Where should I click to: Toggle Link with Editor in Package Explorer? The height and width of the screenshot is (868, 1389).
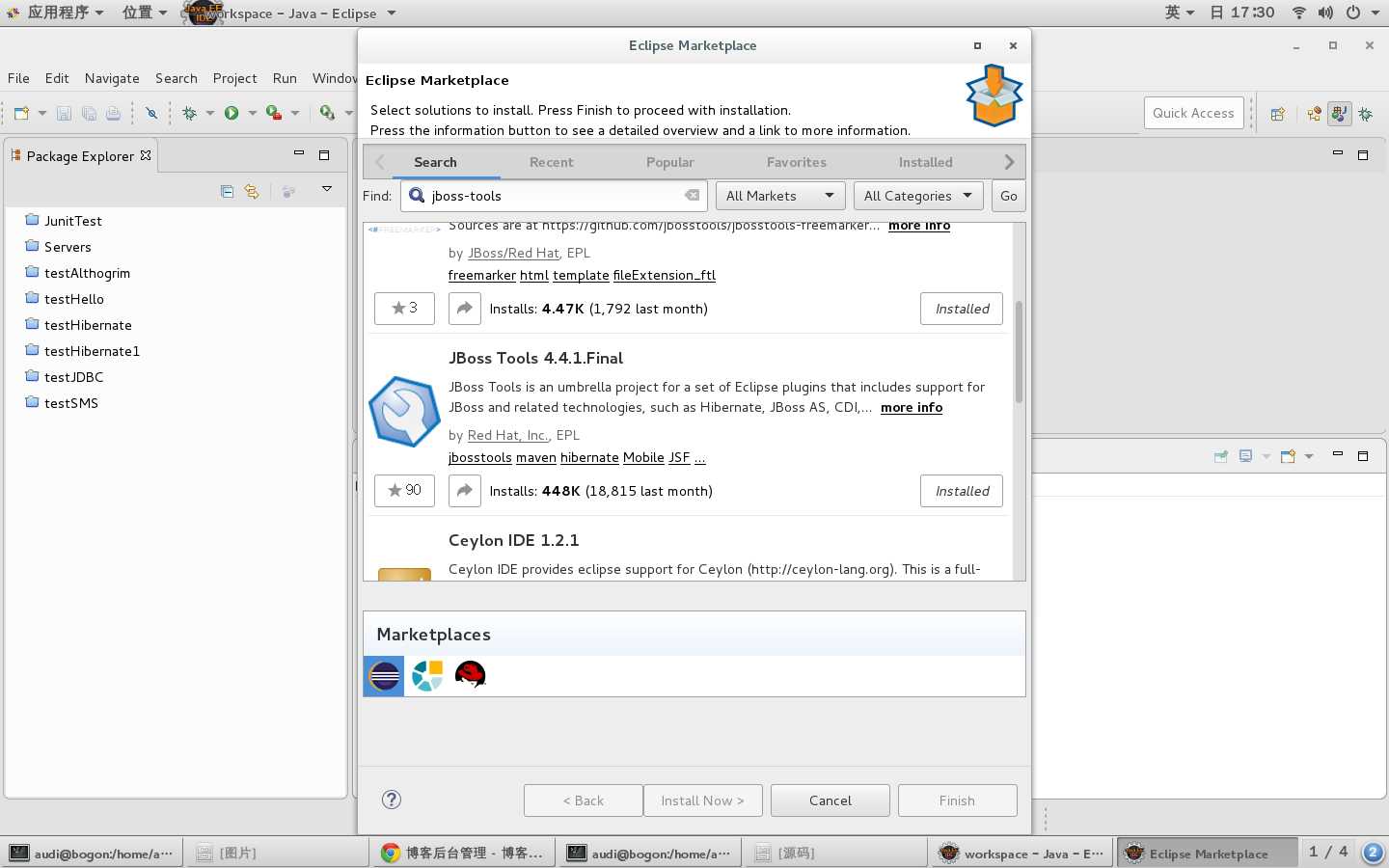tap(252, 191)
